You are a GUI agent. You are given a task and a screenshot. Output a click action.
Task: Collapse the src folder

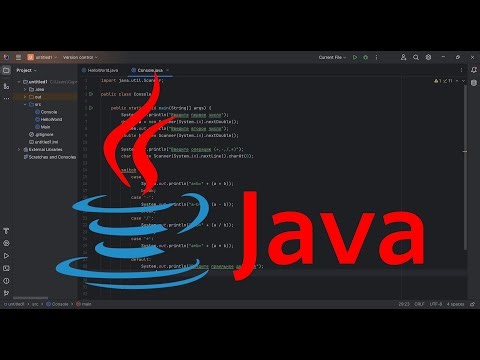point(25,104)
